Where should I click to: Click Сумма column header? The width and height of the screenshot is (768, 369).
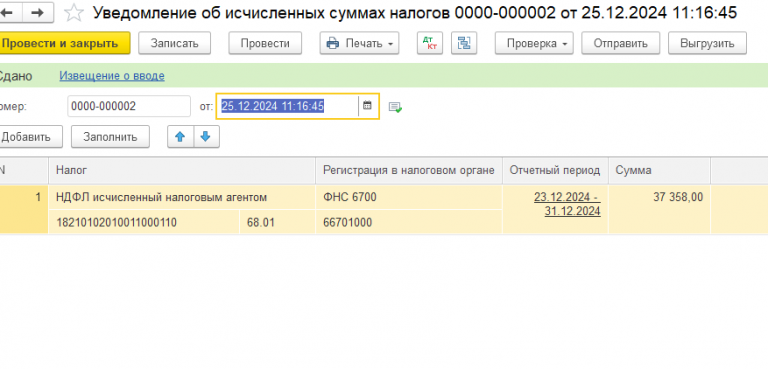pyautogui.click(x=659, y=171)
